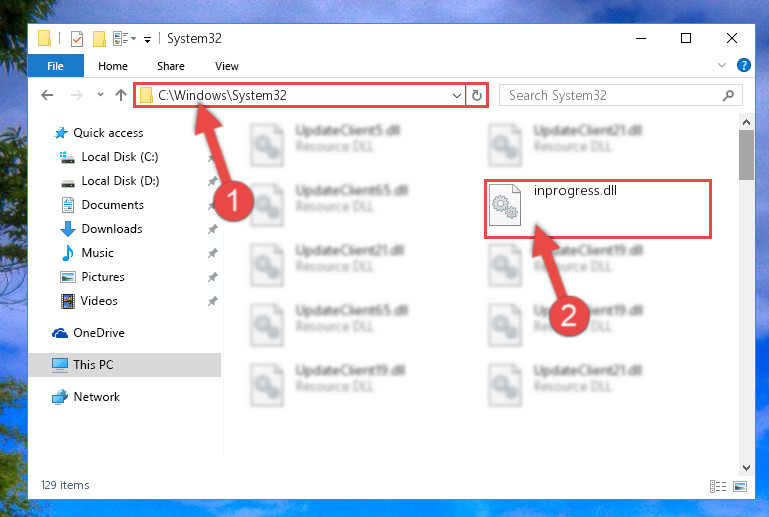This screenshot has height=517, width=769.
Task: Refresh the System32 folder view
Action: pyautogui.click(x=477, y=95)
